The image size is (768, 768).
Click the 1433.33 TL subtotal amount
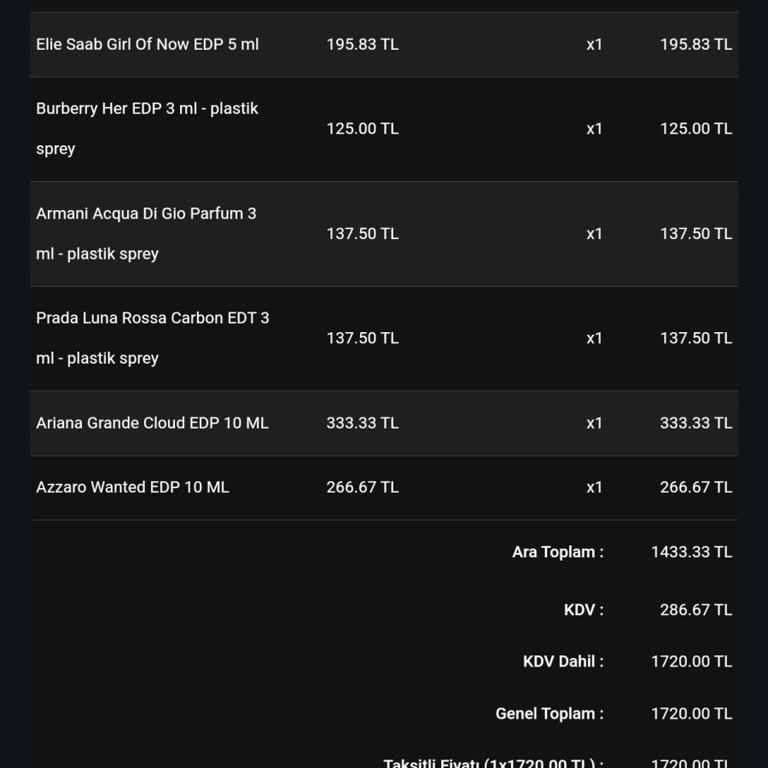[x=691, y=552]
